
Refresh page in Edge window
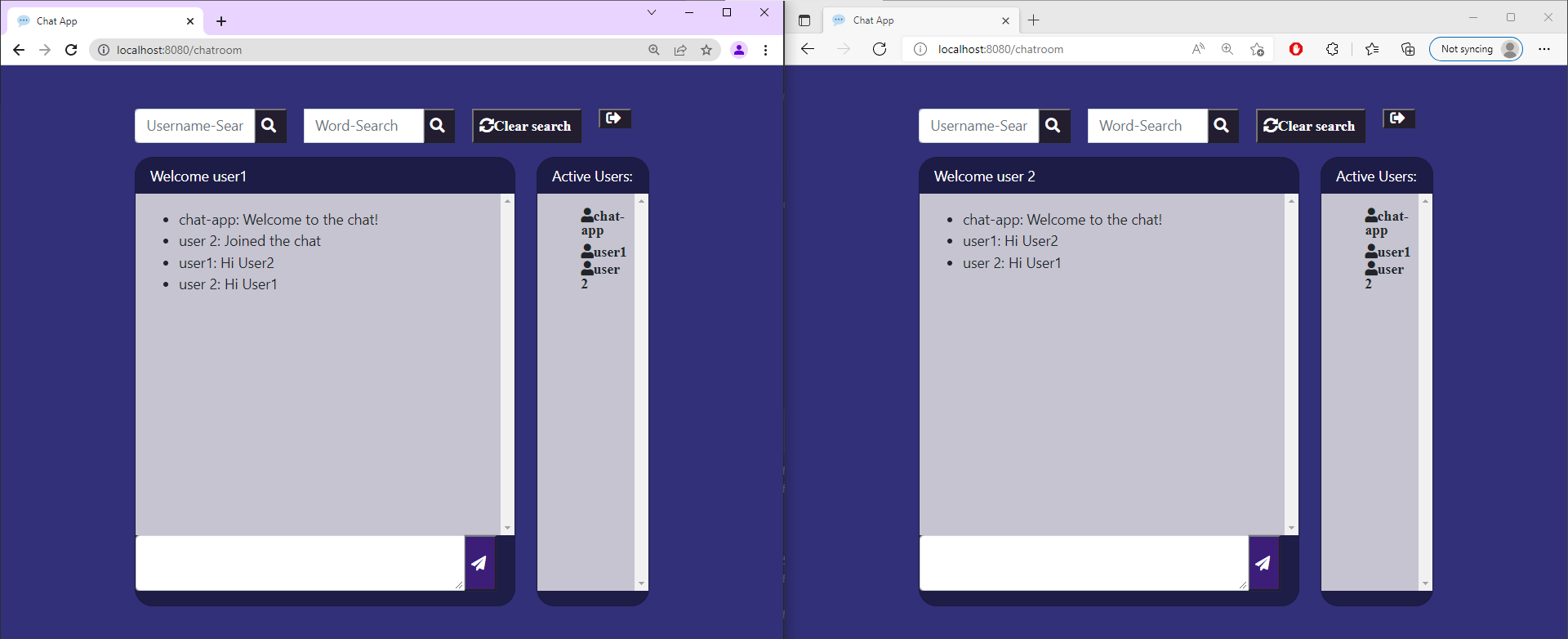click(x=880, y=49)
